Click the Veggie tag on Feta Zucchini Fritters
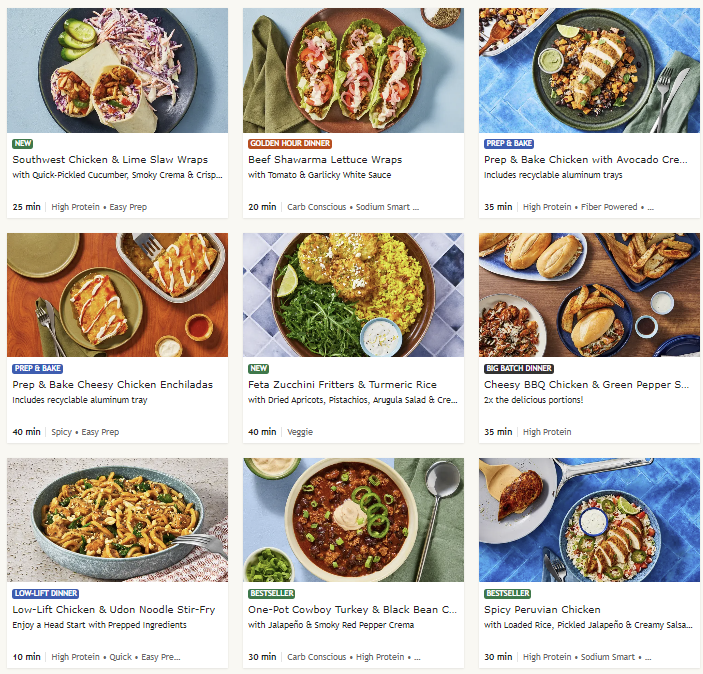Screen dimensions: 703x674 [x=300, y=432]
